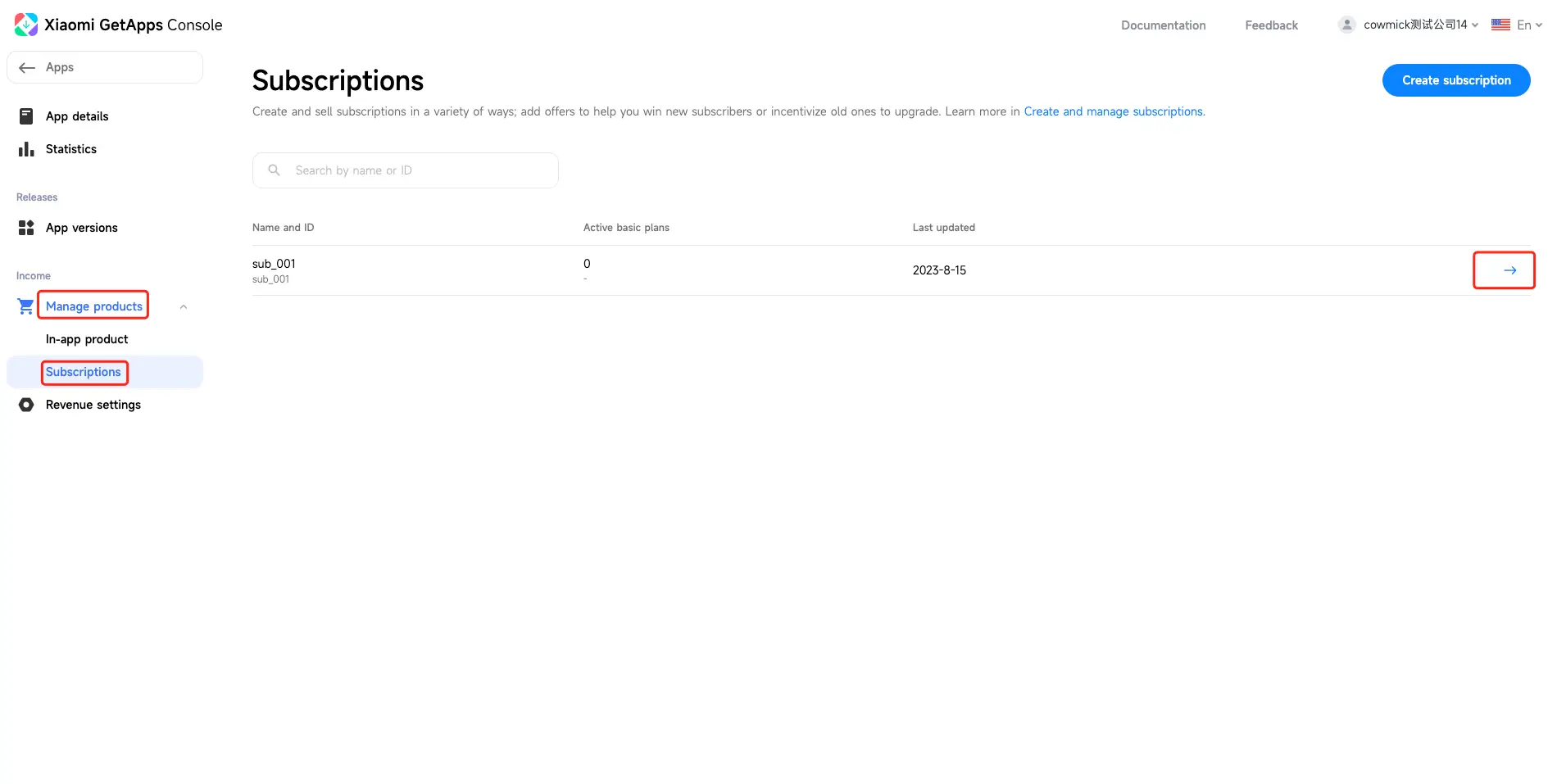Click the user avatar icon

coord(1346,25)
